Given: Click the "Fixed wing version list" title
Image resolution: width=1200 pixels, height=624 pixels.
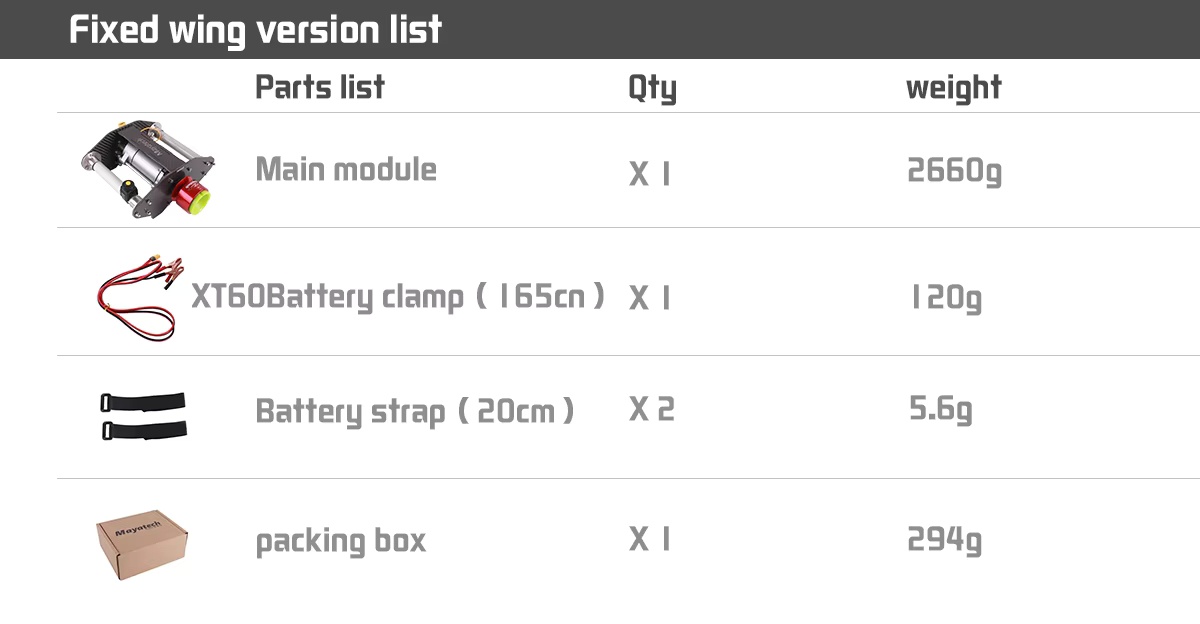Looking at the screenshot, I should (255, 30).
